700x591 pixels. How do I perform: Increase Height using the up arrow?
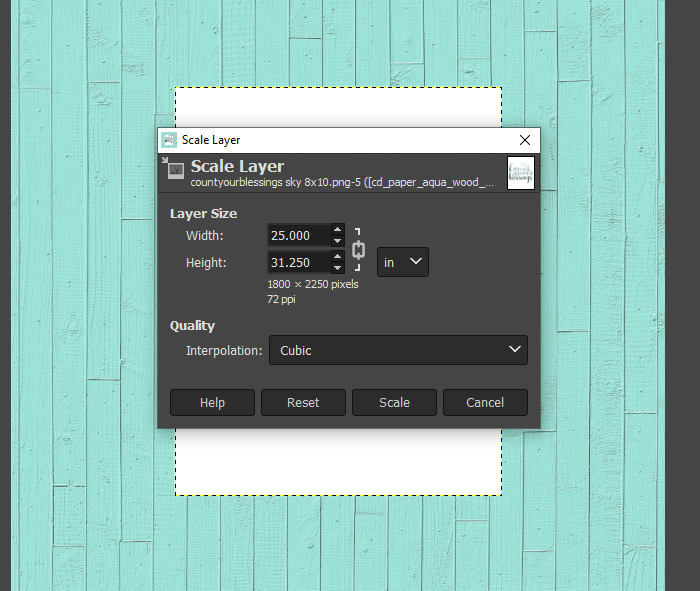(x=337, y=257)
